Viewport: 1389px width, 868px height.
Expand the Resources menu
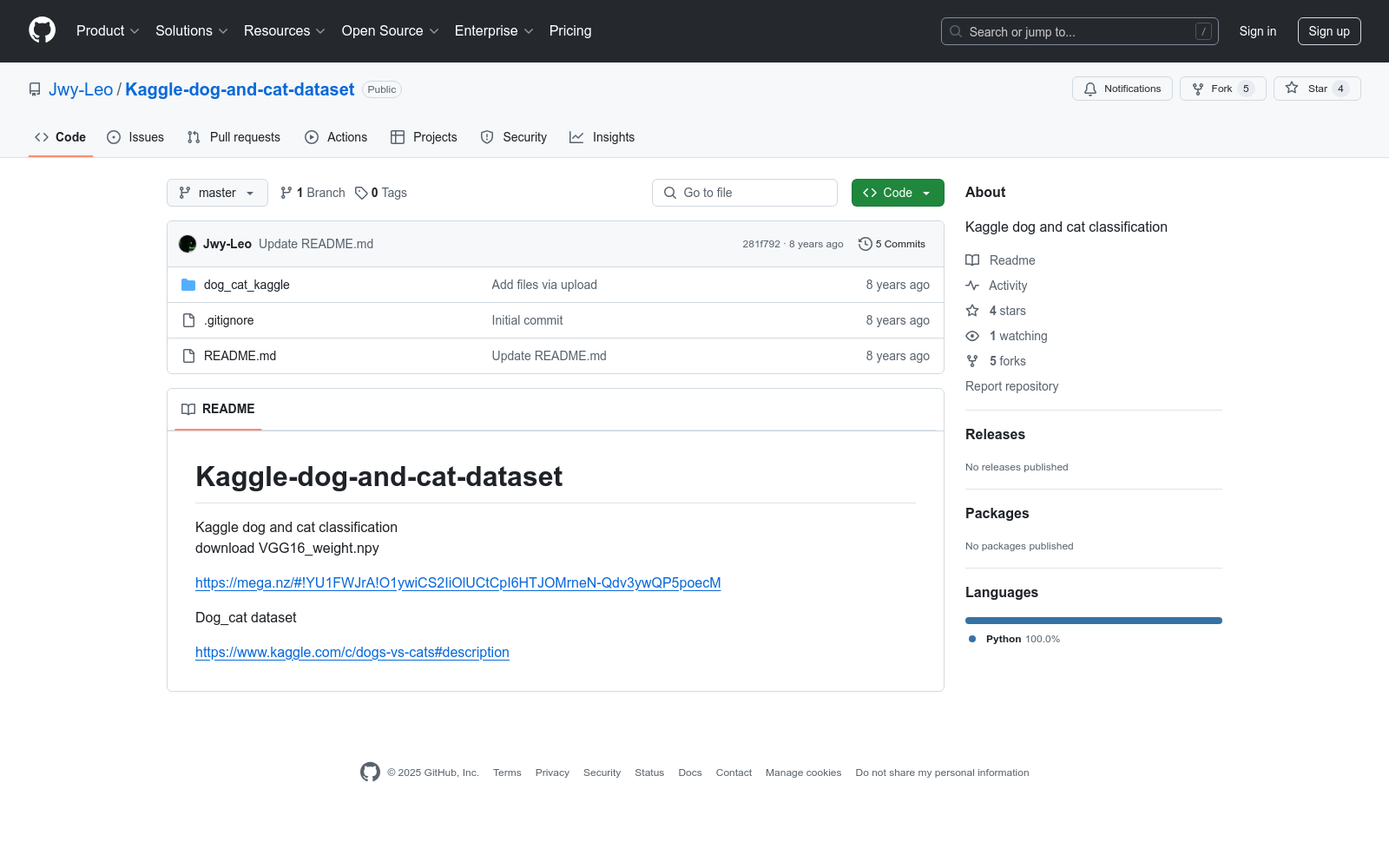pos(285,31)
